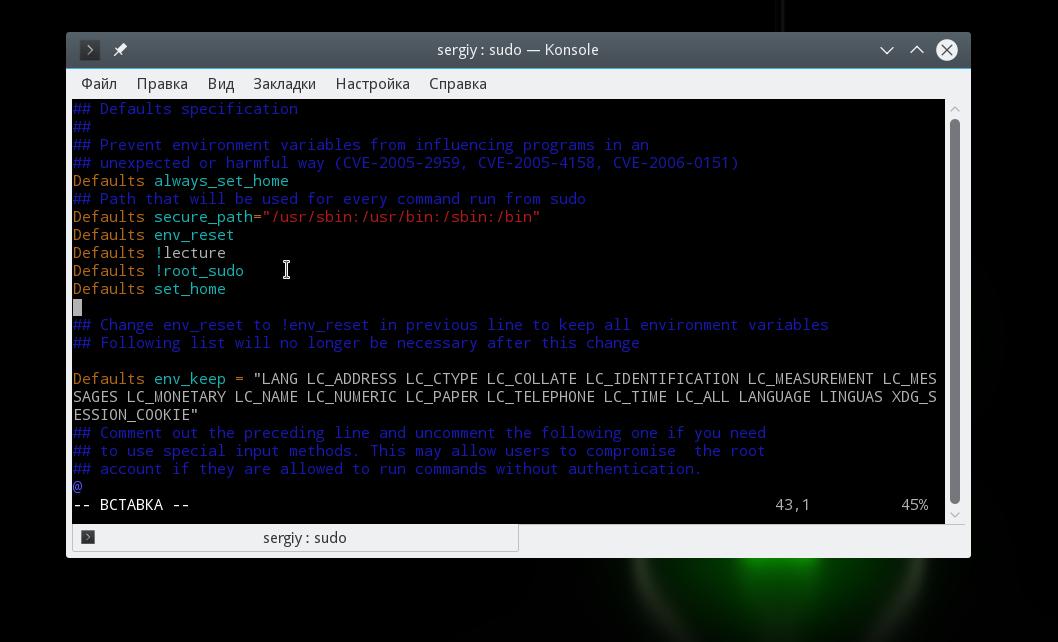1058x642 pixels.
Task: Click the terminal icon on the session tab
Action: click(88, 537)
